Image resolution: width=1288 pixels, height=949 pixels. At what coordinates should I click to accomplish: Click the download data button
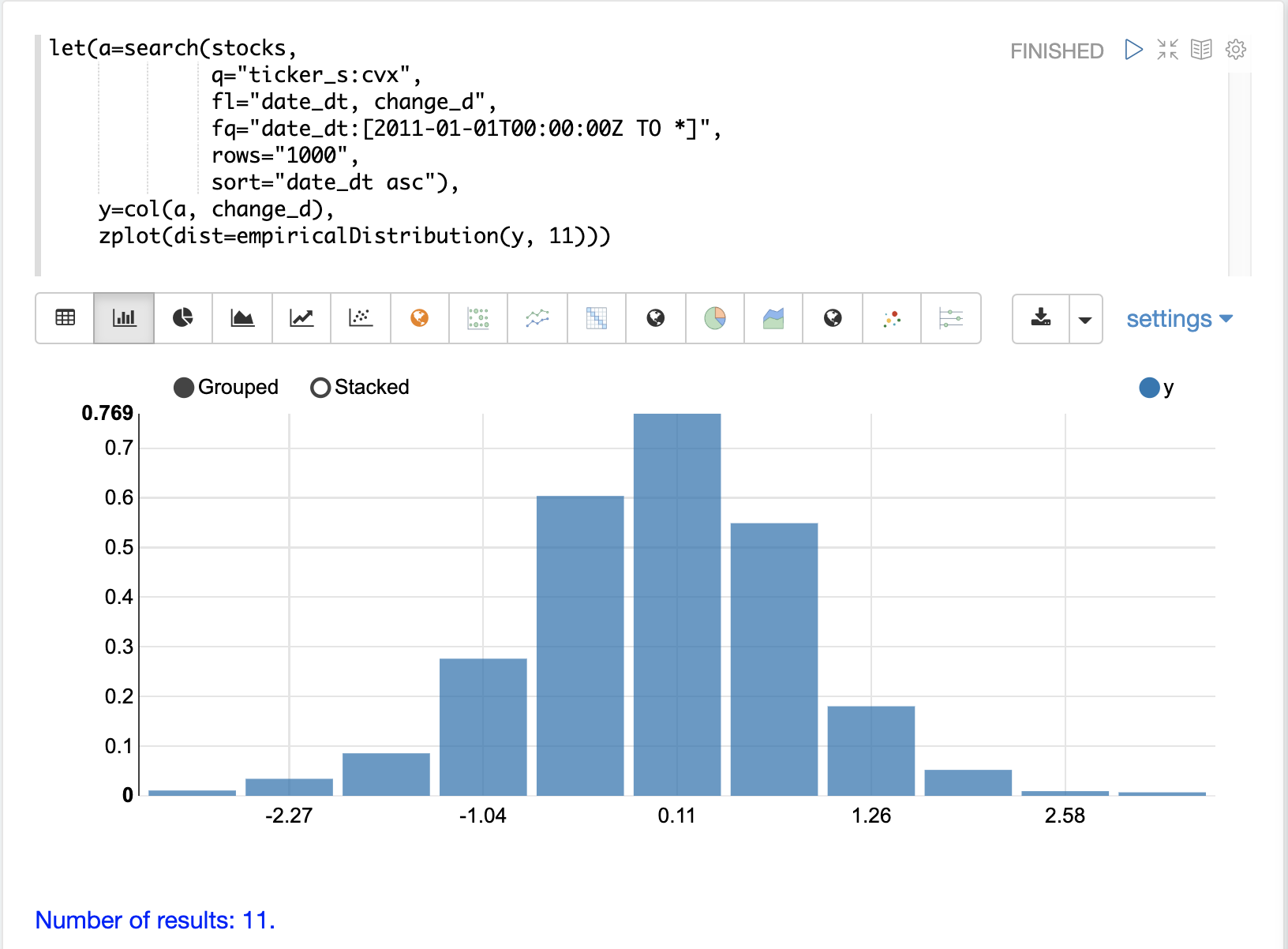(x=1041, y=319)
